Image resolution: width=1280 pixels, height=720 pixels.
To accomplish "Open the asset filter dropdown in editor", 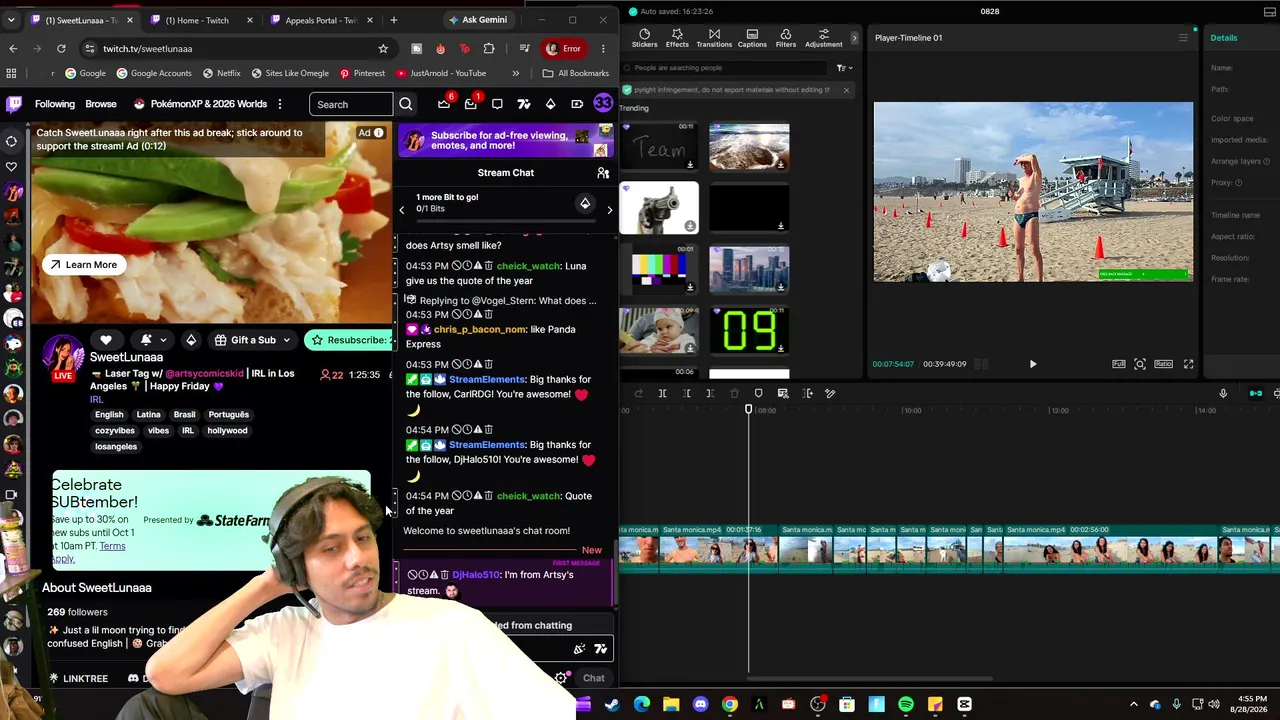I will 843,68.
